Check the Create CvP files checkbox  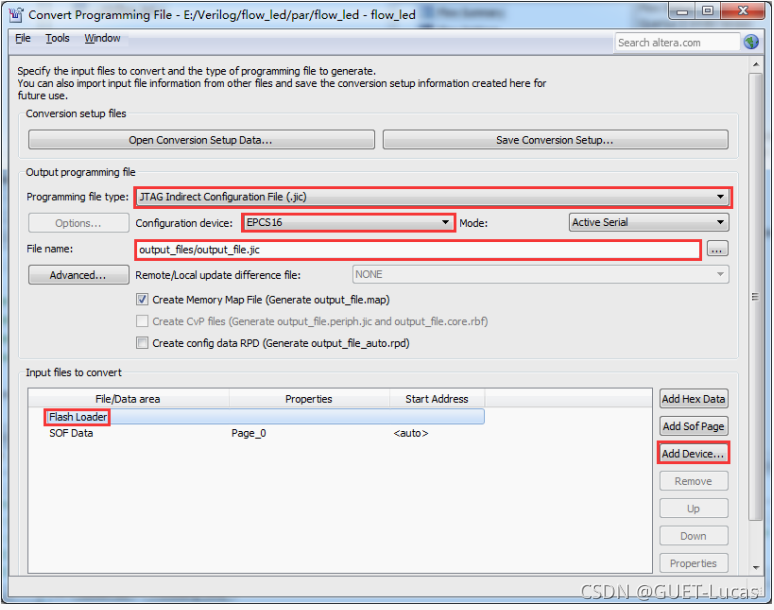coord(142,321)
